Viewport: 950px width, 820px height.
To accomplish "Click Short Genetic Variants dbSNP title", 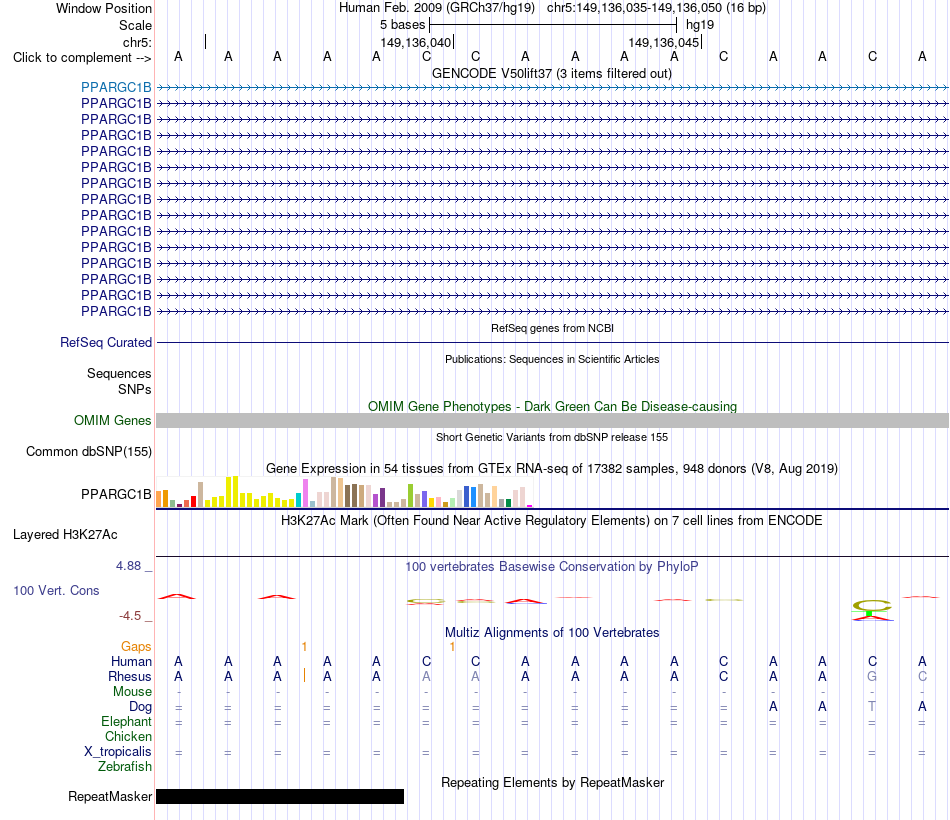I will [x=552, y=437].
